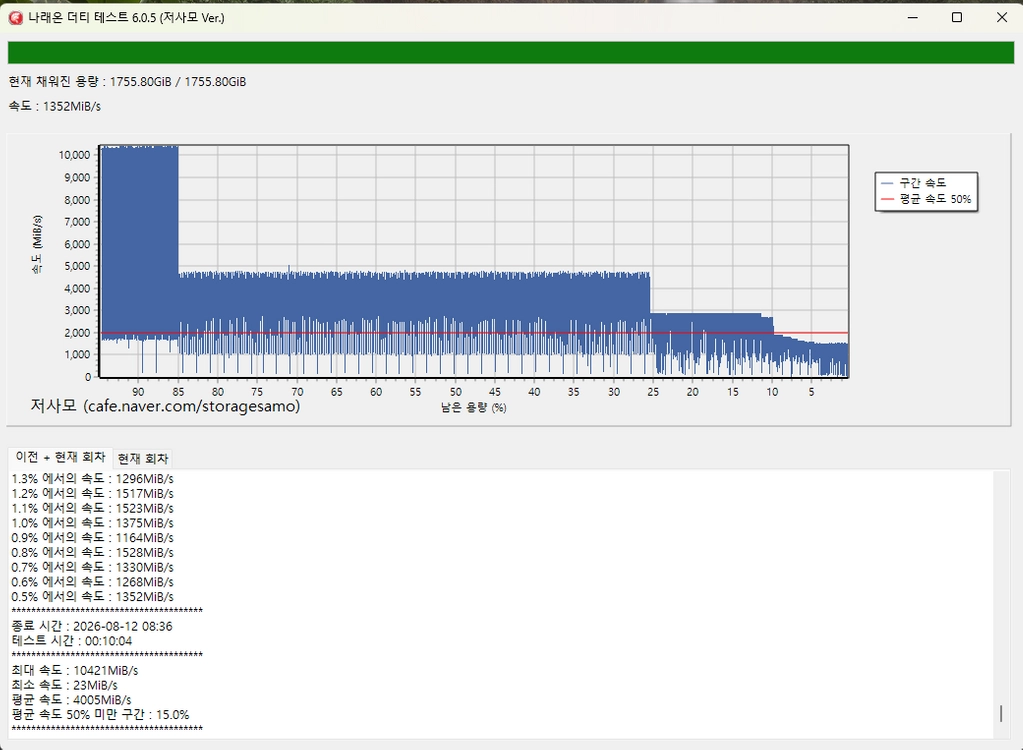This screenshot has width=1023, height=750.
Task: Click the 테스트 시간 00:10:04 line
Action: pos(72,641)
